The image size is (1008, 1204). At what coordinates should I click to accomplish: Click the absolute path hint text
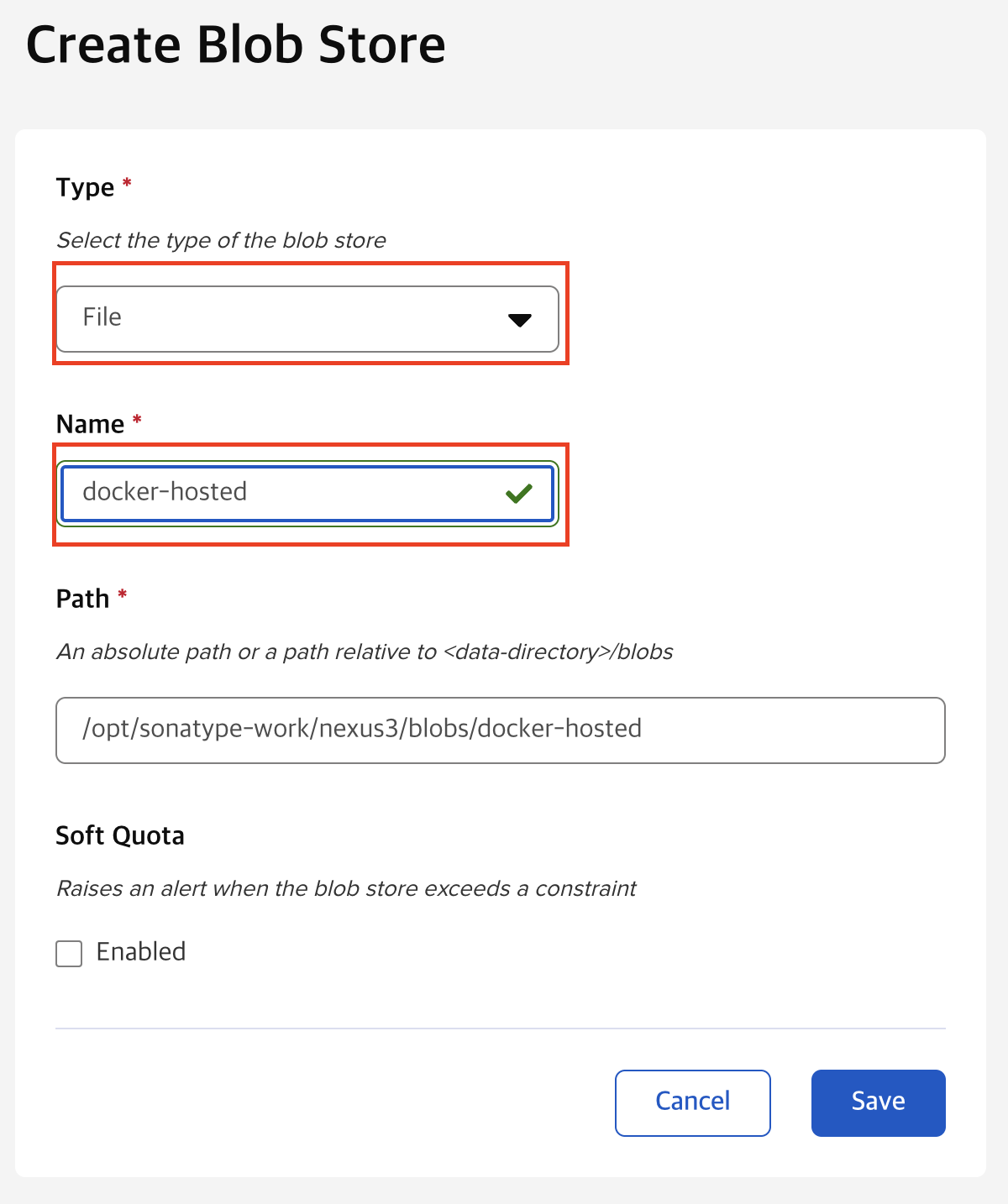point(365,652)
